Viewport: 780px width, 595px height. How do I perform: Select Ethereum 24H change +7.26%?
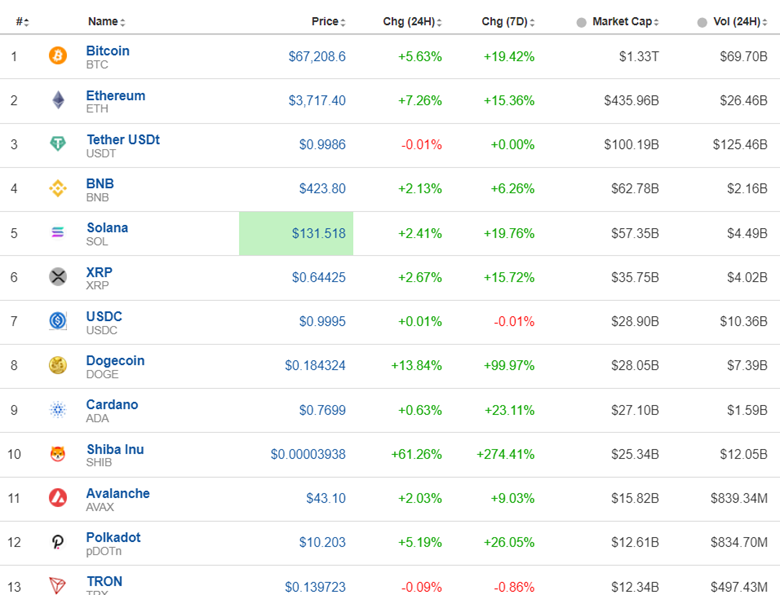click(420, 100)
